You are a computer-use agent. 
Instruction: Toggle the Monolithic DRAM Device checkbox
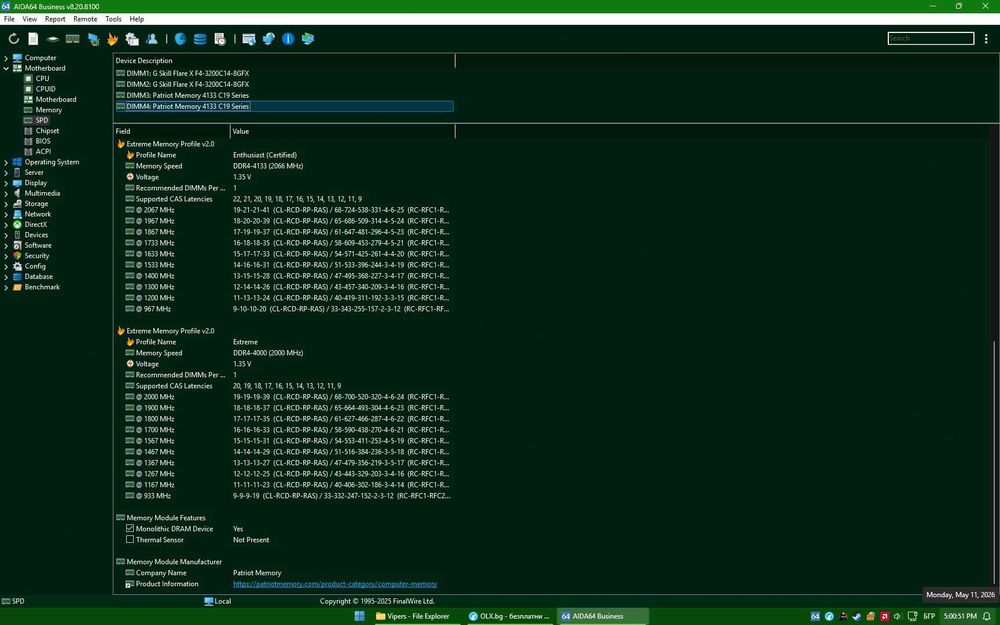click(x=130, y=528)
